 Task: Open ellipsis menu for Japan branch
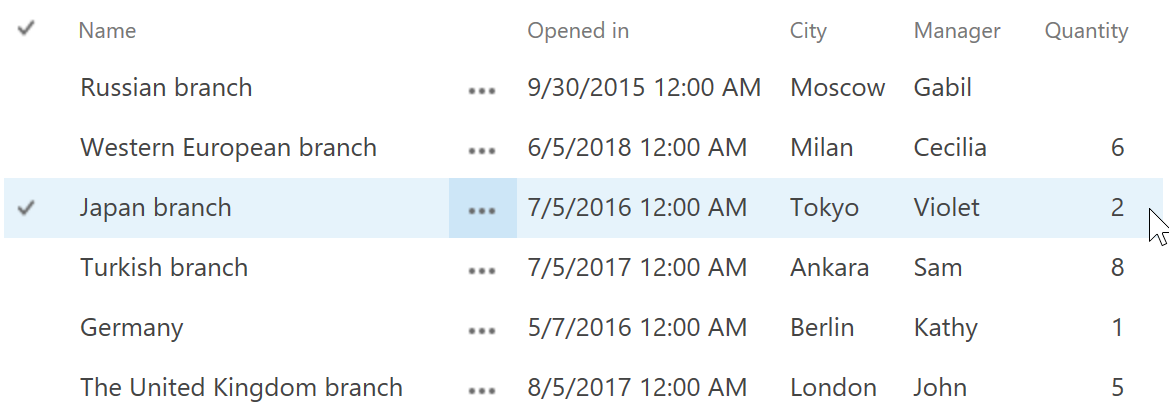click(482, 209)
